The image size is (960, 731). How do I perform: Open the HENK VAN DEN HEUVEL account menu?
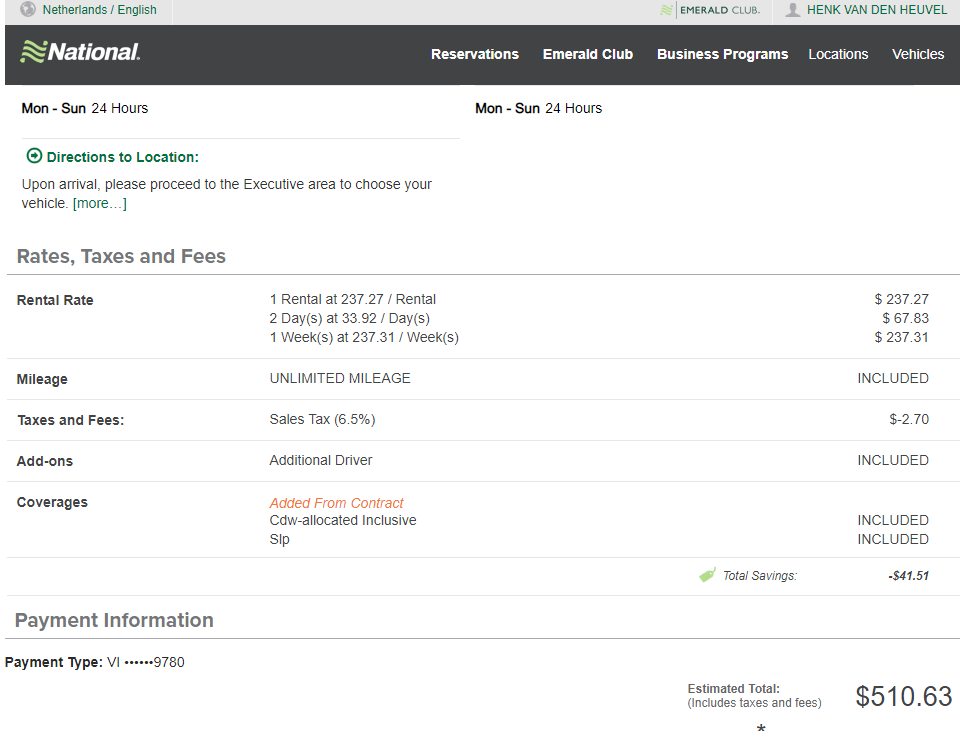877,10
